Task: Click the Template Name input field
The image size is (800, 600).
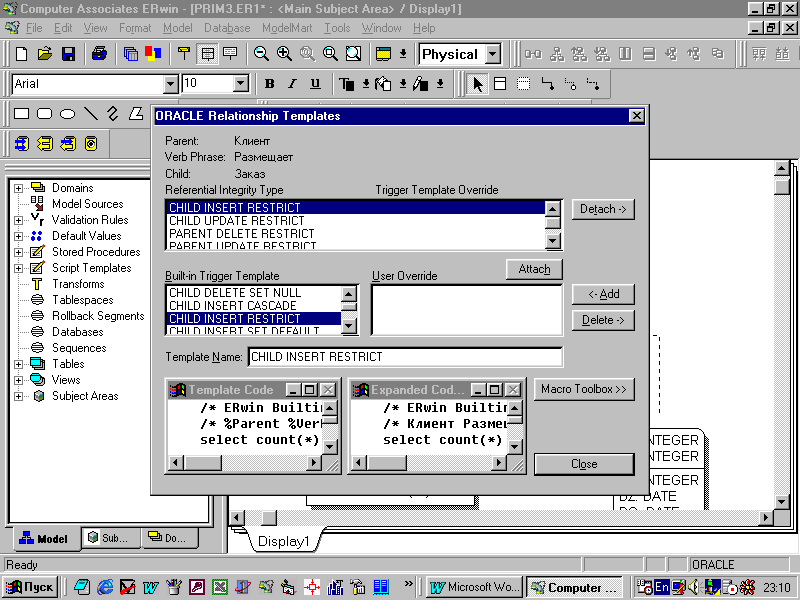Action: tap(406, 357)
